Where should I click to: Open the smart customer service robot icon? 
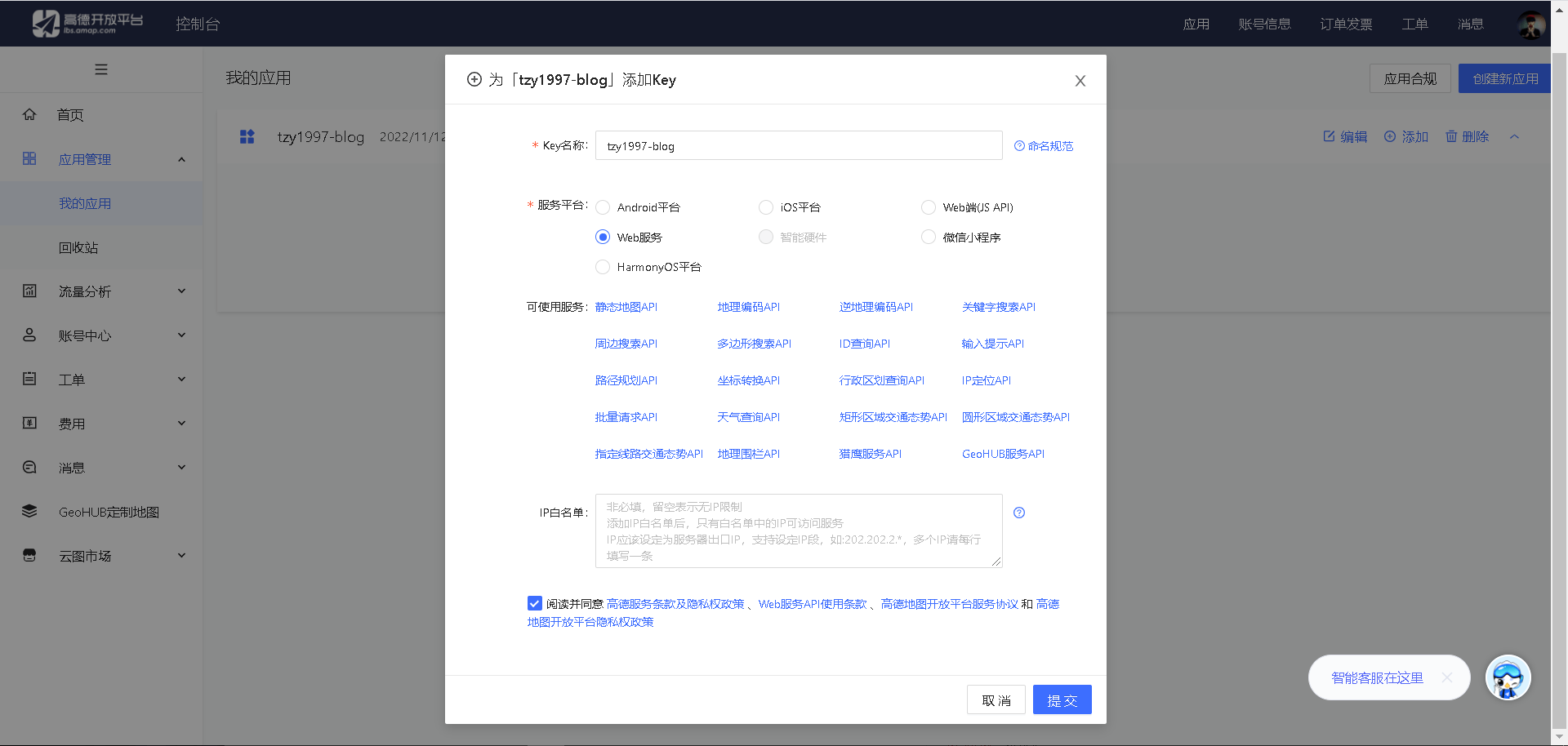1507,677
